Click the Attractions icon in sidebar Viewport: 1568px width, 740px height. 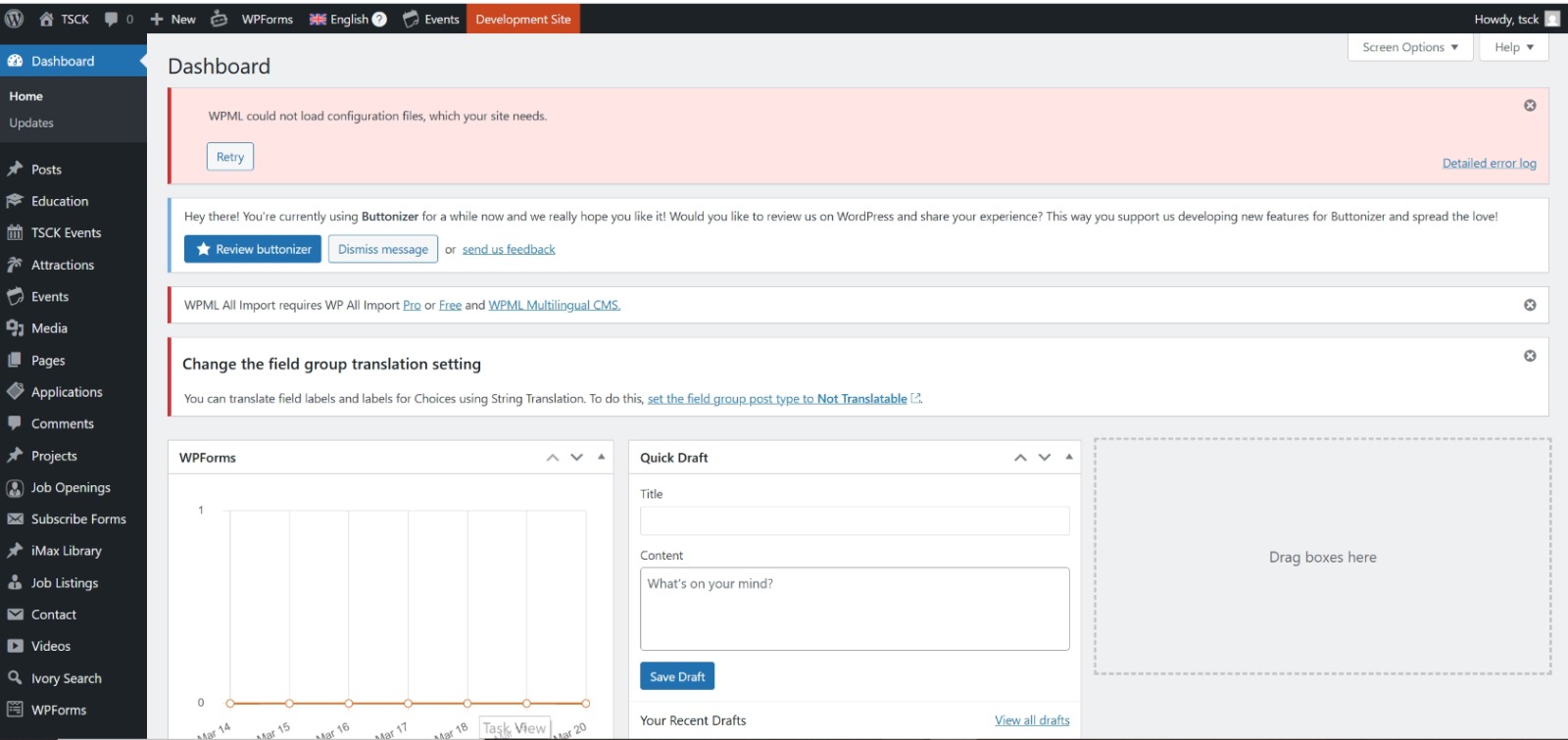(x=15, y=265)
